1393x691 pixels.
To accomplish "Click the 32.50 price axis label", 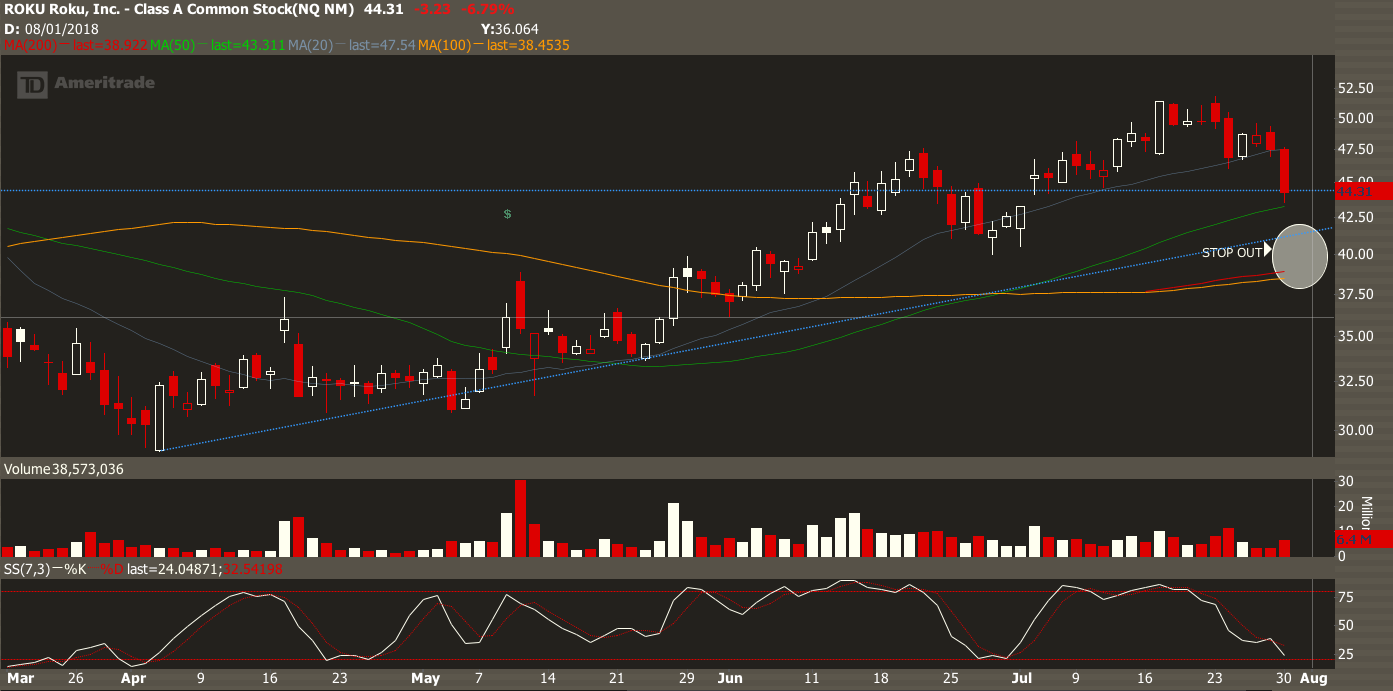I will point(1357,381).
